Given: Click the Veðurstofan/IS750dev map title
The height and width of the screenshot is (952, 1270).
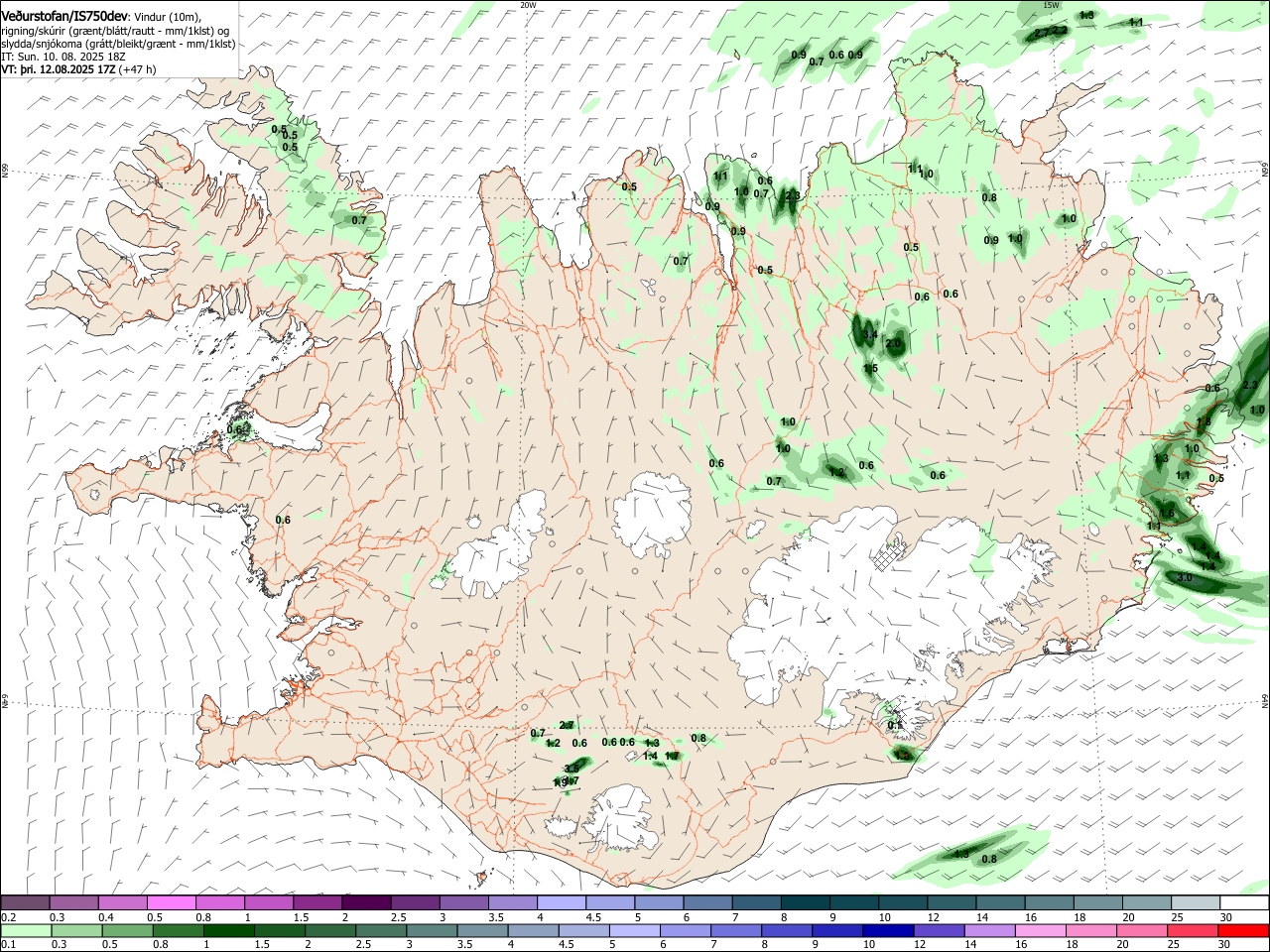Looking at the screenshot, I should click(63, 17).
